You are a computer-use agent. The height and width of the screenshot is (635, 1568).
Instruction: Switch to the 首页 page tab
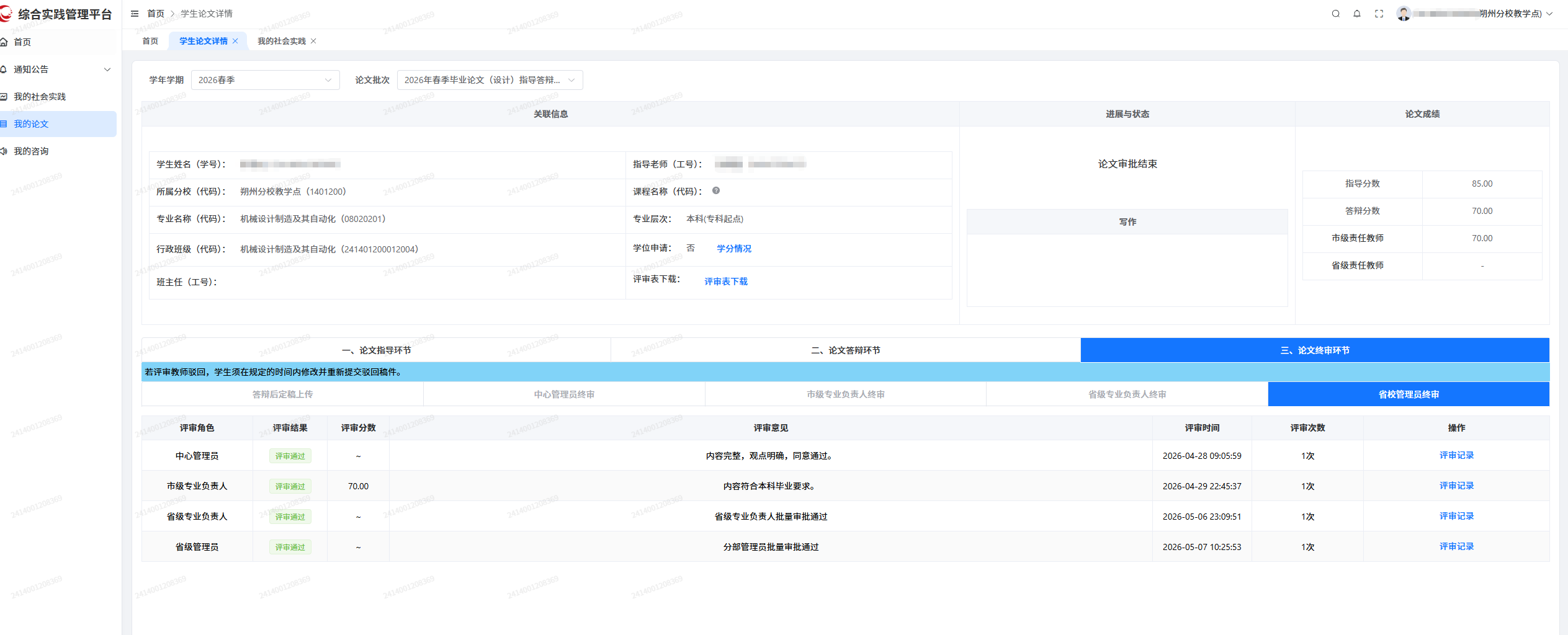point(150,41)
